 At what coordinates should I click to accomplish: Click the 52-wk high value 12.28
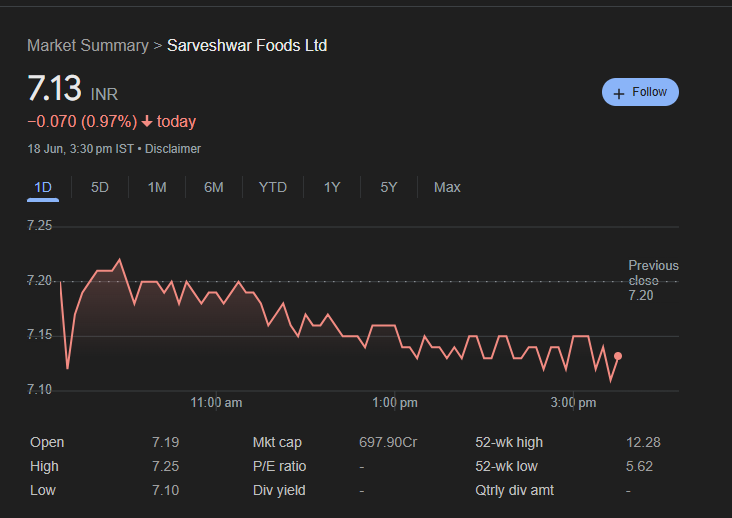click(643, 442)
